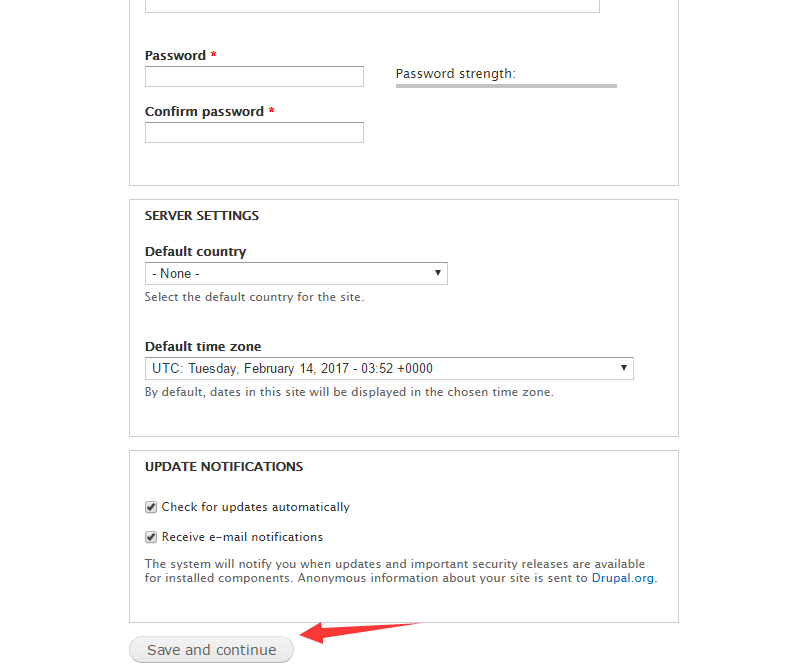Click the Save and continue button
Screen dimensions: 803x668
[212, 650]
